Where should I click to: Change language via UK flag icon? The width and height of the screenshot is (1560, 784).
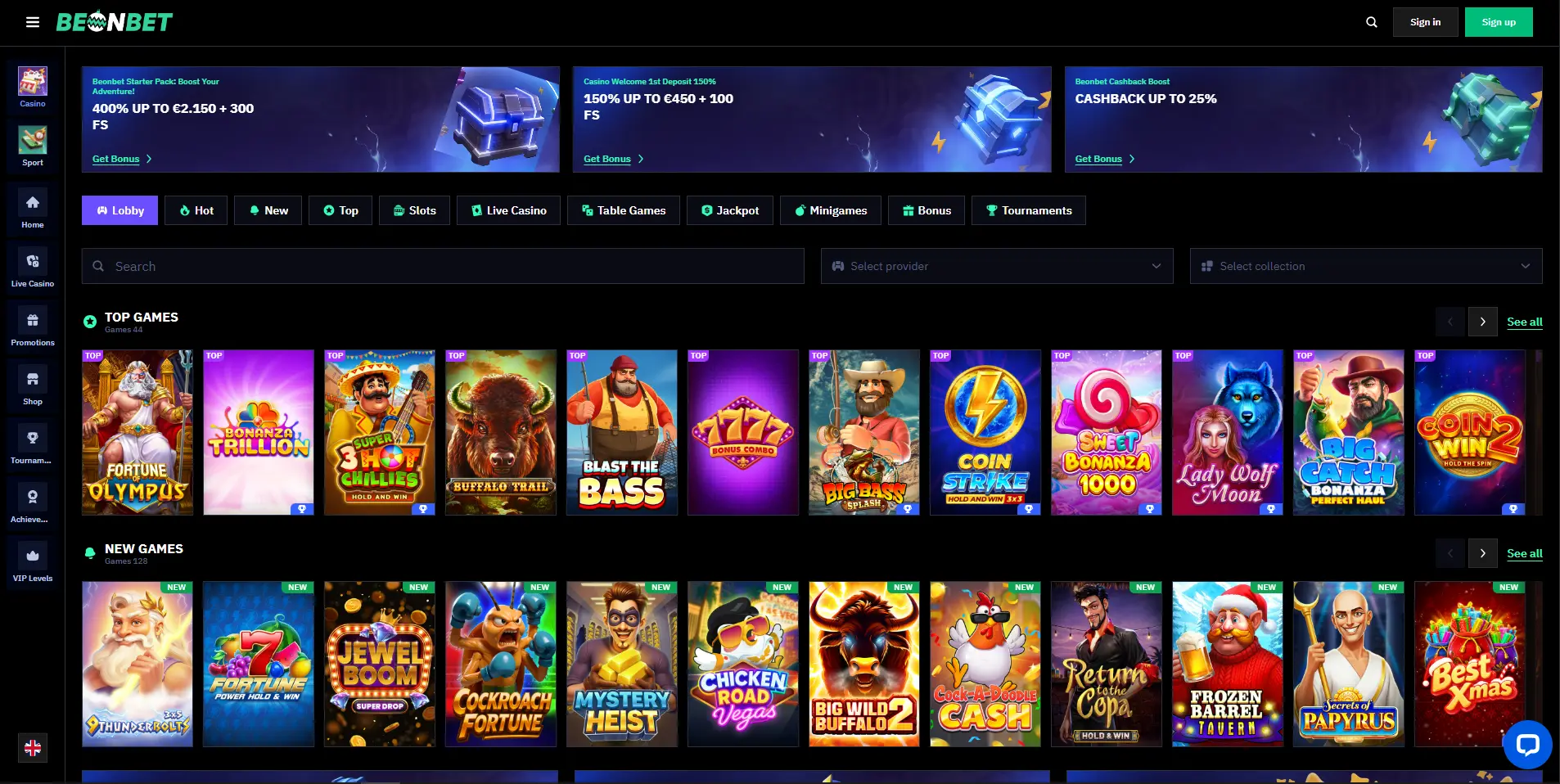[x=33, y=747]
